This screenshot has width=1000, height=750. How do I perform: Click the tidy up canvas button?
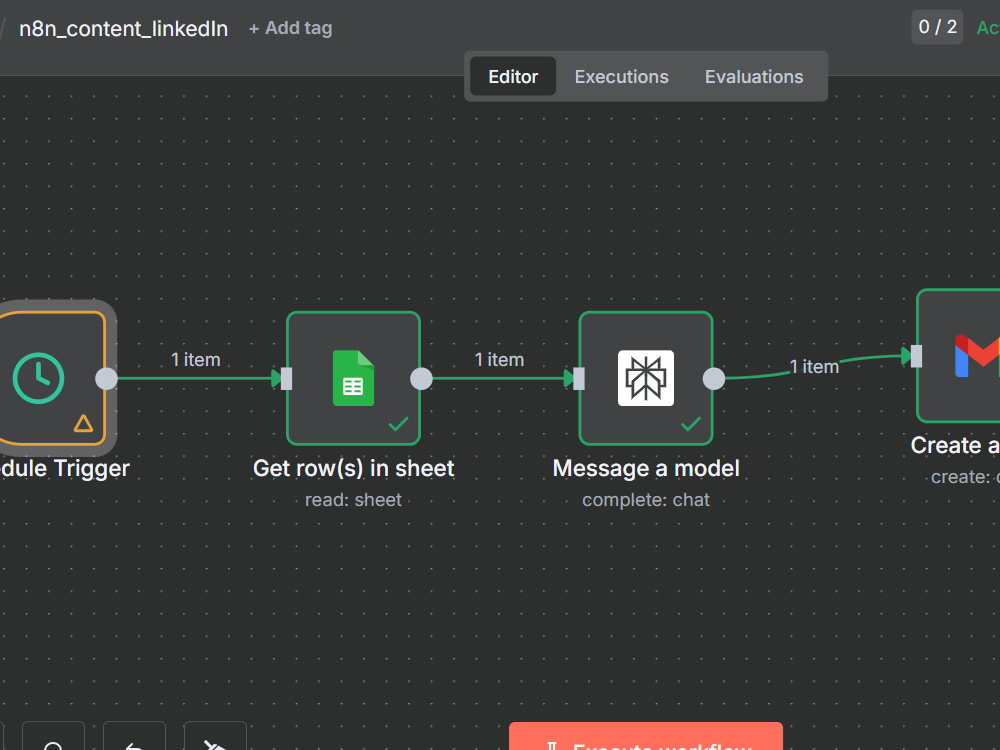coord(215,737)
